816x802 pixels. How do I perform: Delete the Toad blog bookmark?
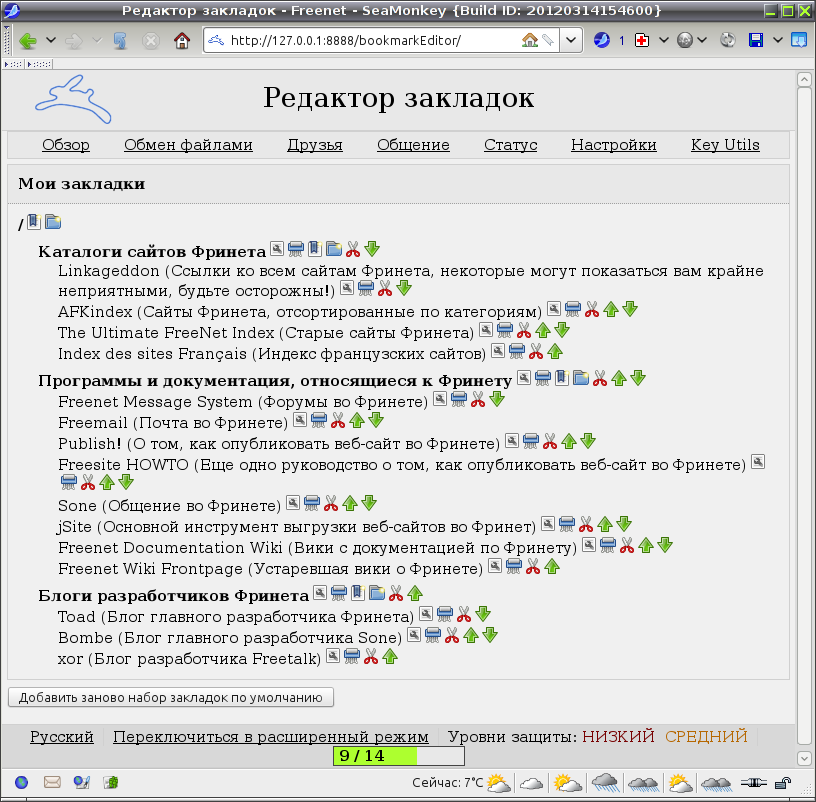point(445,614)
